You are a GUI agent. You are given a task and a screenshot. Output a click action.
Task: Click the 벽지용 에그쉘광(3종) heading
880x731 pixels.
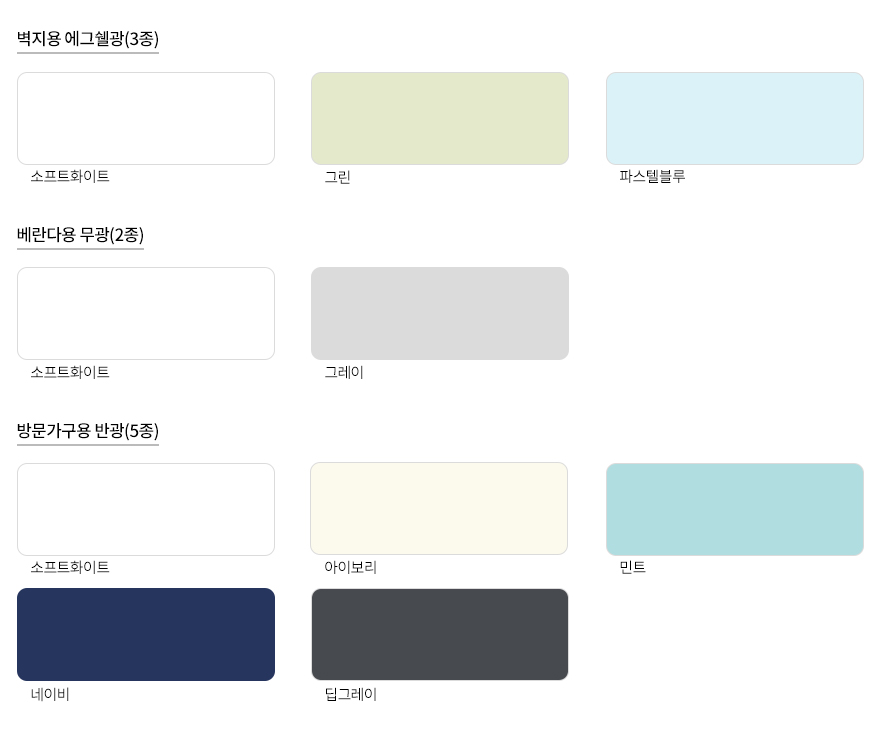(x=88, y=39)
